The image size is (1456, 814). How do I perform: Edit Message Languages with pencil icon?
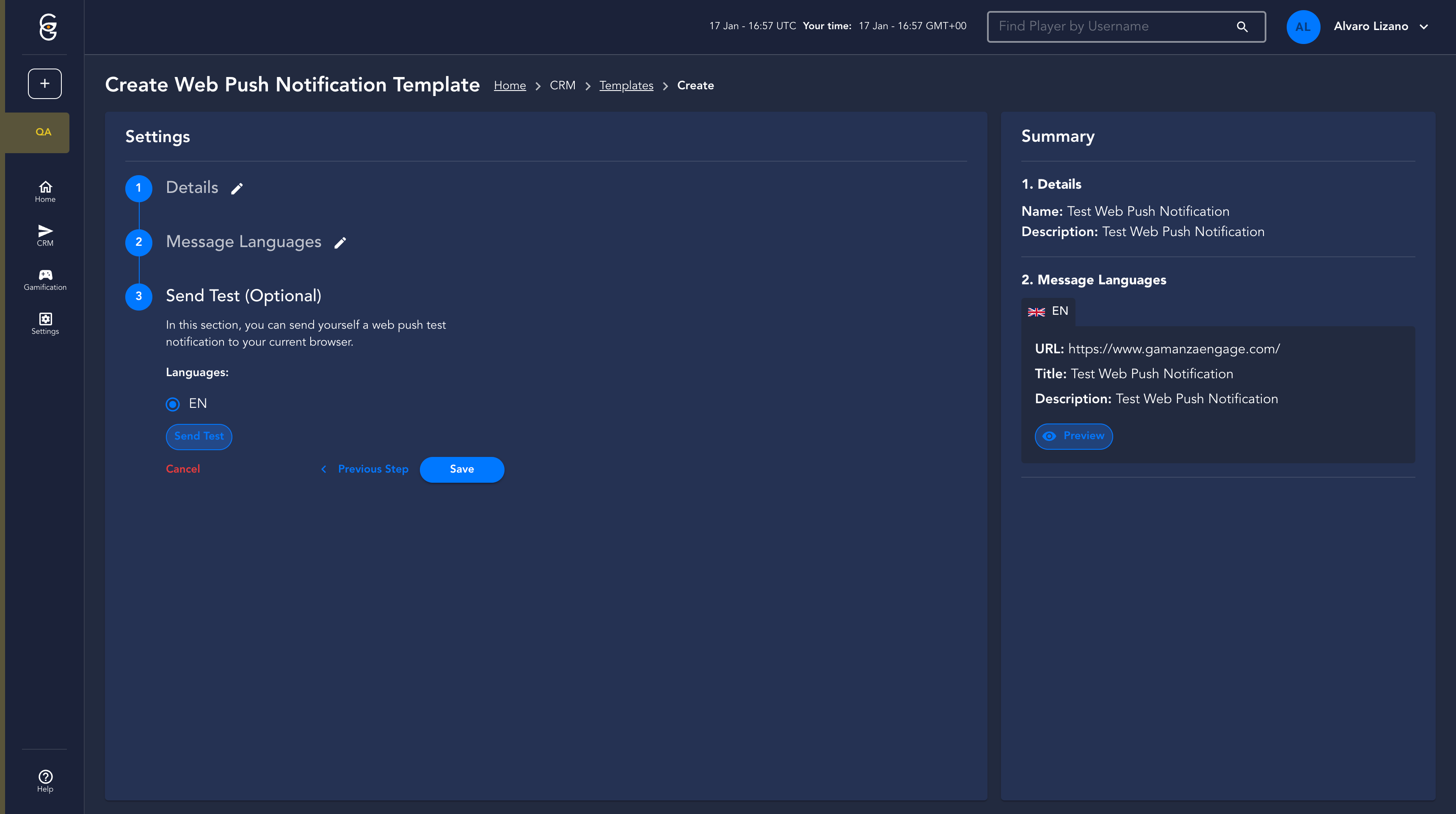click(x=340, y=243)
